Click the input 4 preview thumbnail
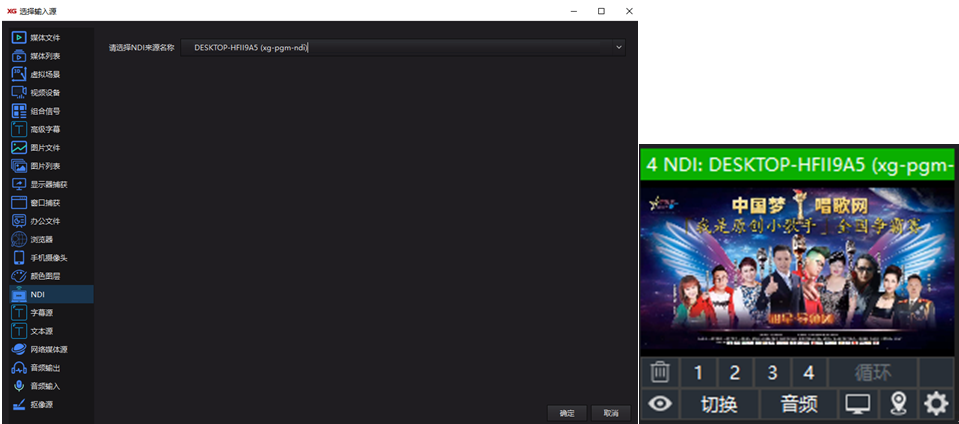Viewport: 959px width, 424px height. tap(798, 269)
